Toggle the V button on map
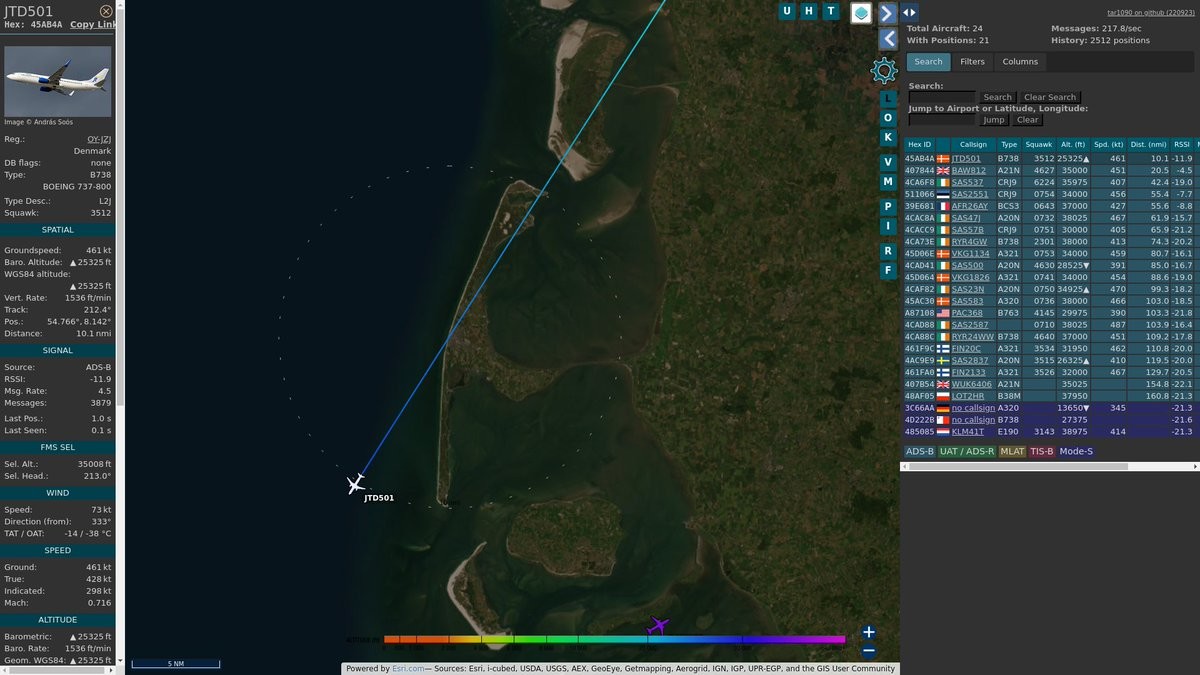The height and width of the screenshot is (675, 1200). click(x=888, y=162)
